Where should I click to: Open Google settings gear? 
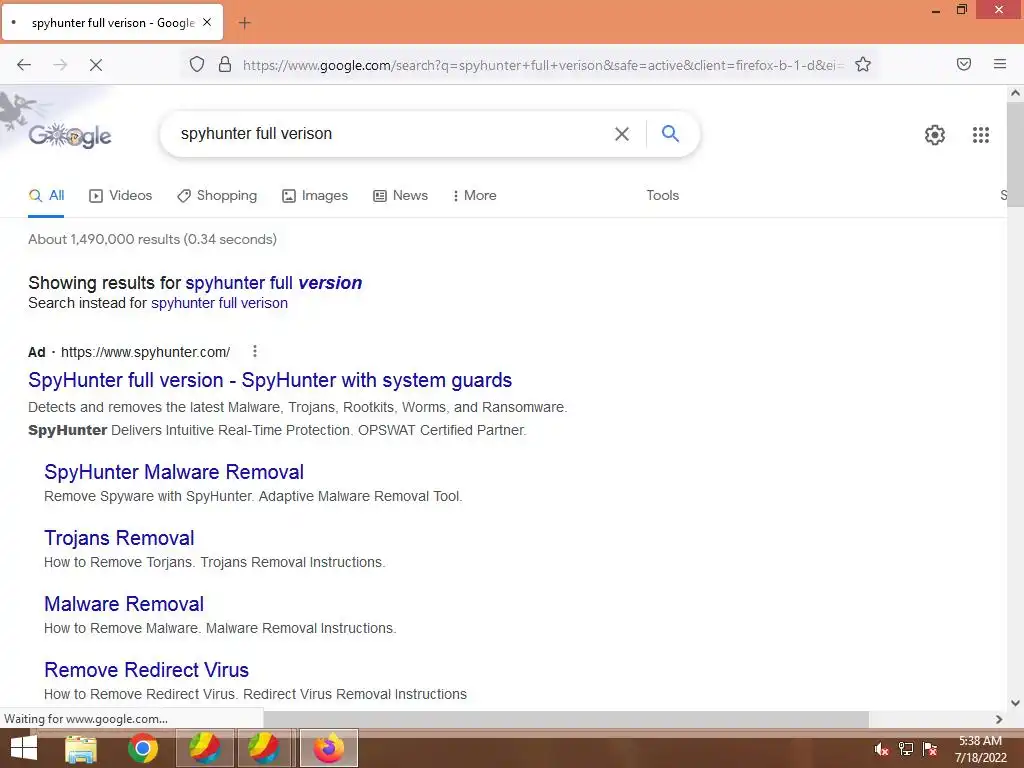935,135
